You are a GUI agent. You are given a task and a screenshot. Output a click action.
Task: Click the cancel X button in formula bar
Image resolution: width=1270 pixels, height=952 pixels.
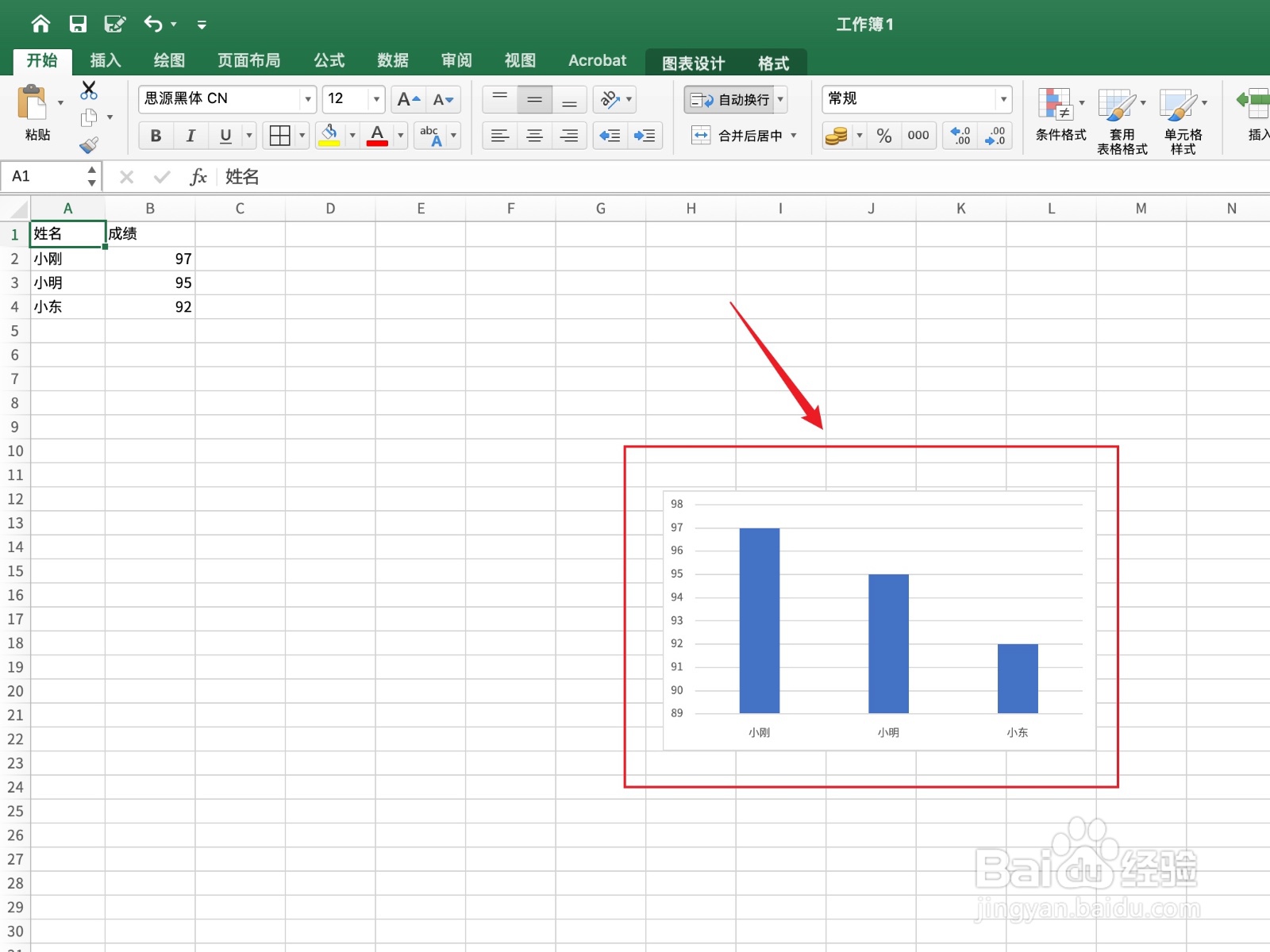click(126, 177)
